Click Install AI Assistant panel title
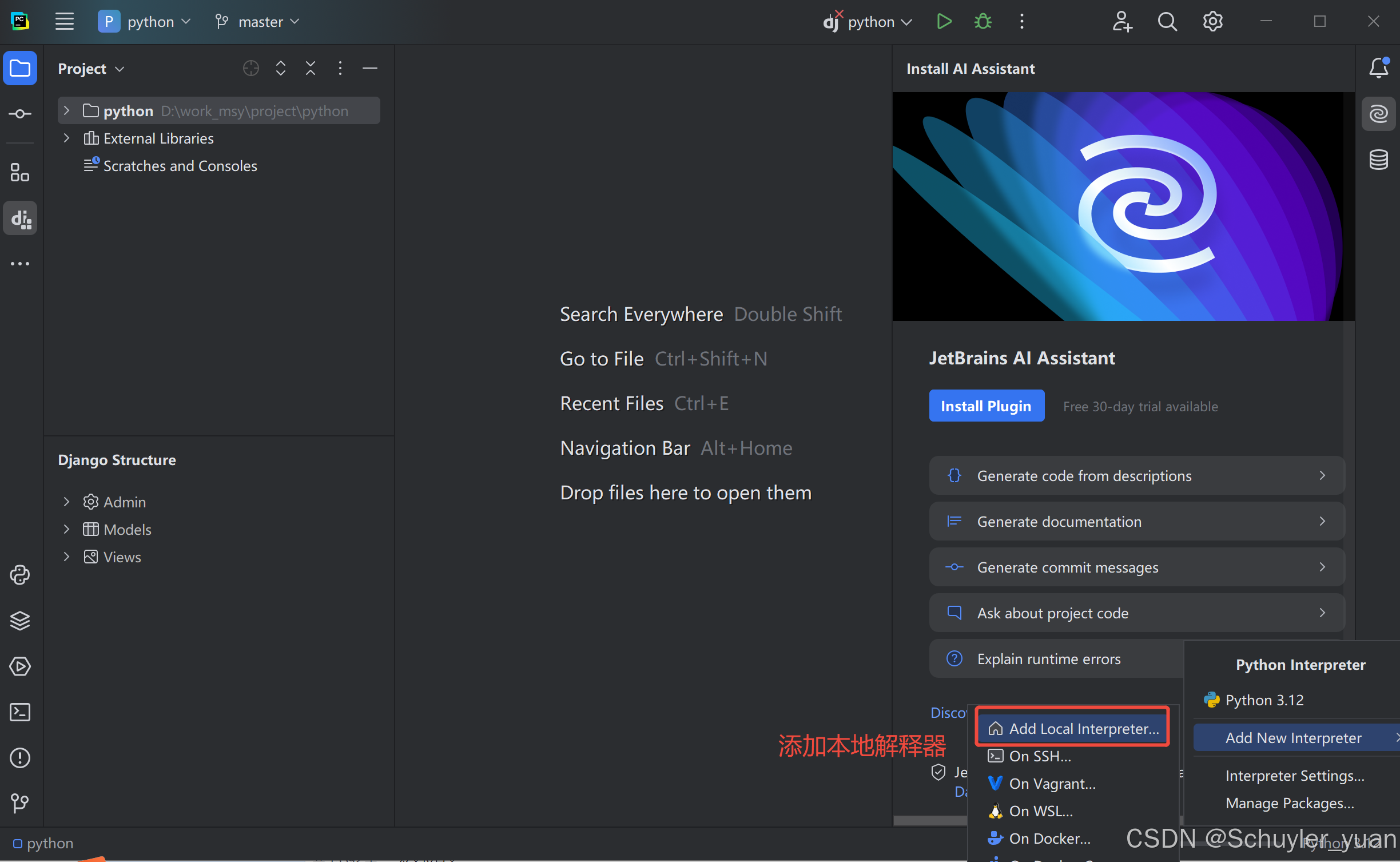 pyautogui.click(x=971, y=69)
